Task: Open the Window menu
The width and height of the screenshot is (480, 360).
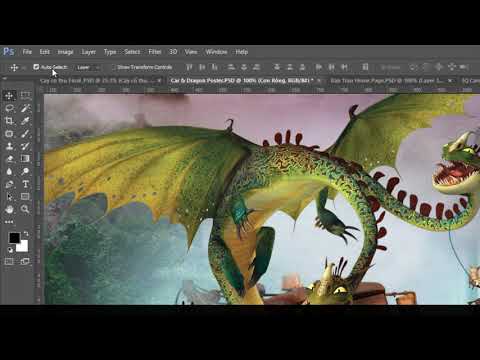Action: (216, 52)
